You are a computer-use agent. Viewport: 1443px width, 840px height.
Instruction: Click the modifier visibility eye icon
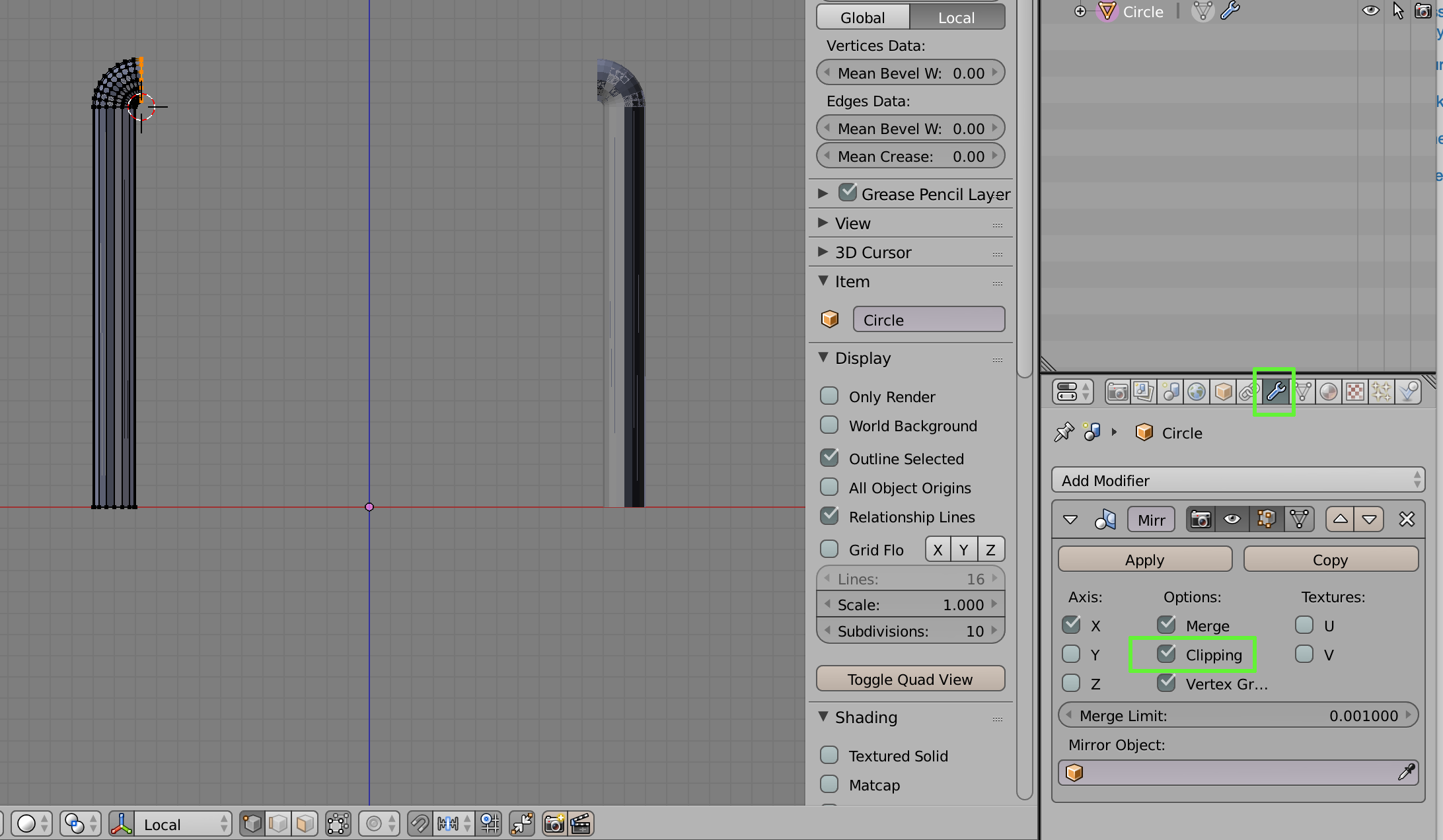click(1233, 519)
